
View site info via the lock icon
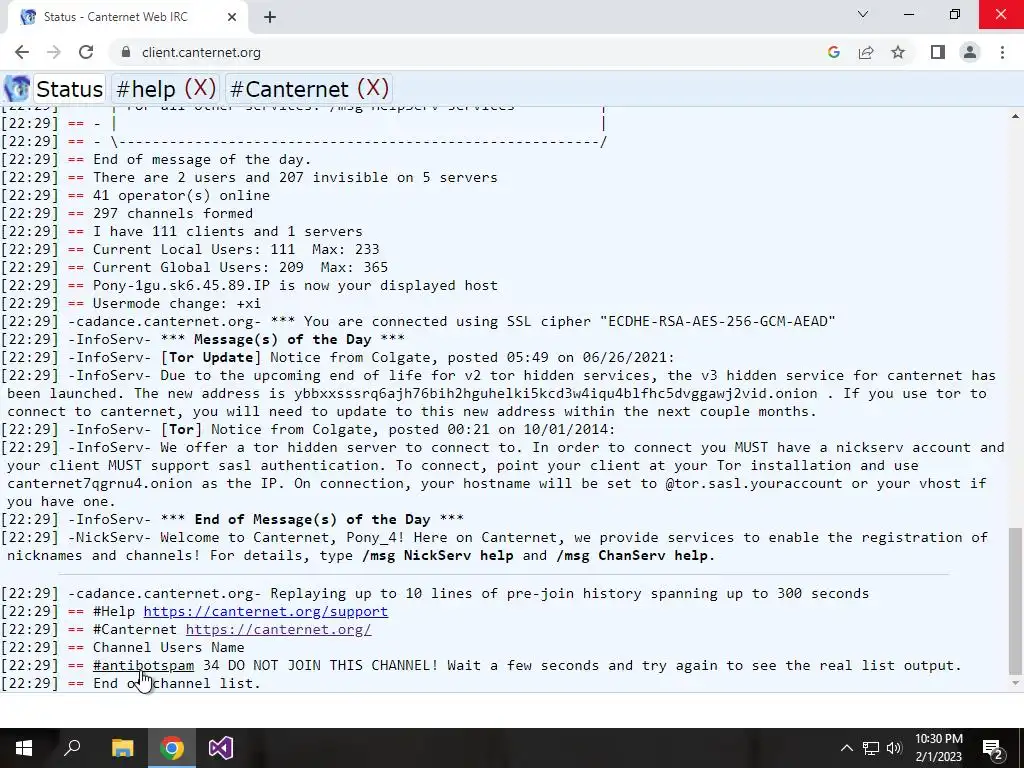point(127,52)
